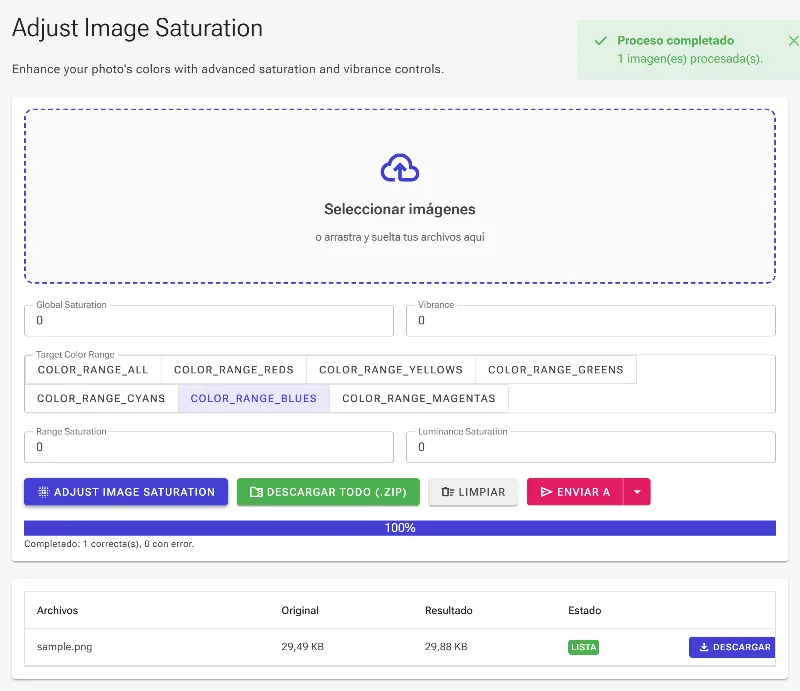800x691 pixels.
Task: Click the Seleccionar imágenes upload text
Action: (x=399, y=209)
